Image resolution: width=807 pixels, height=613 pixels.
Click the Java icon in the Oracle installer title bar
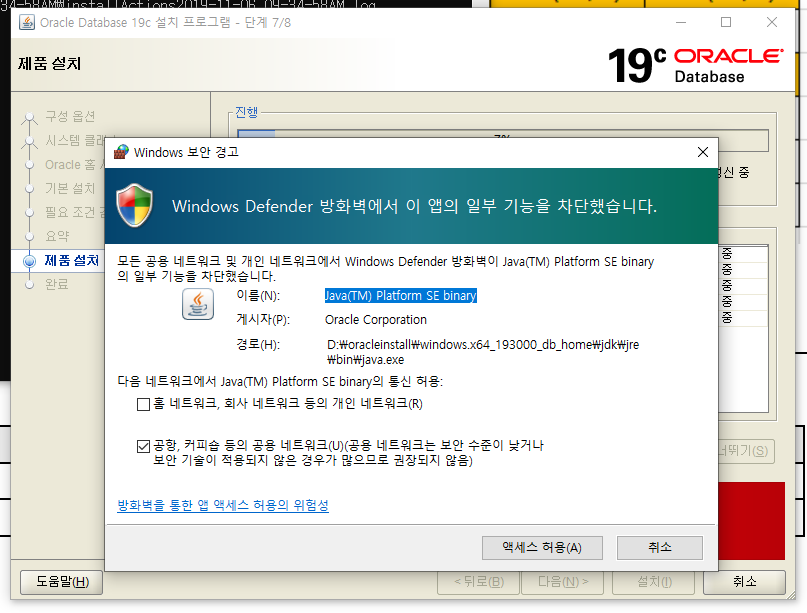tap(27, 23)
